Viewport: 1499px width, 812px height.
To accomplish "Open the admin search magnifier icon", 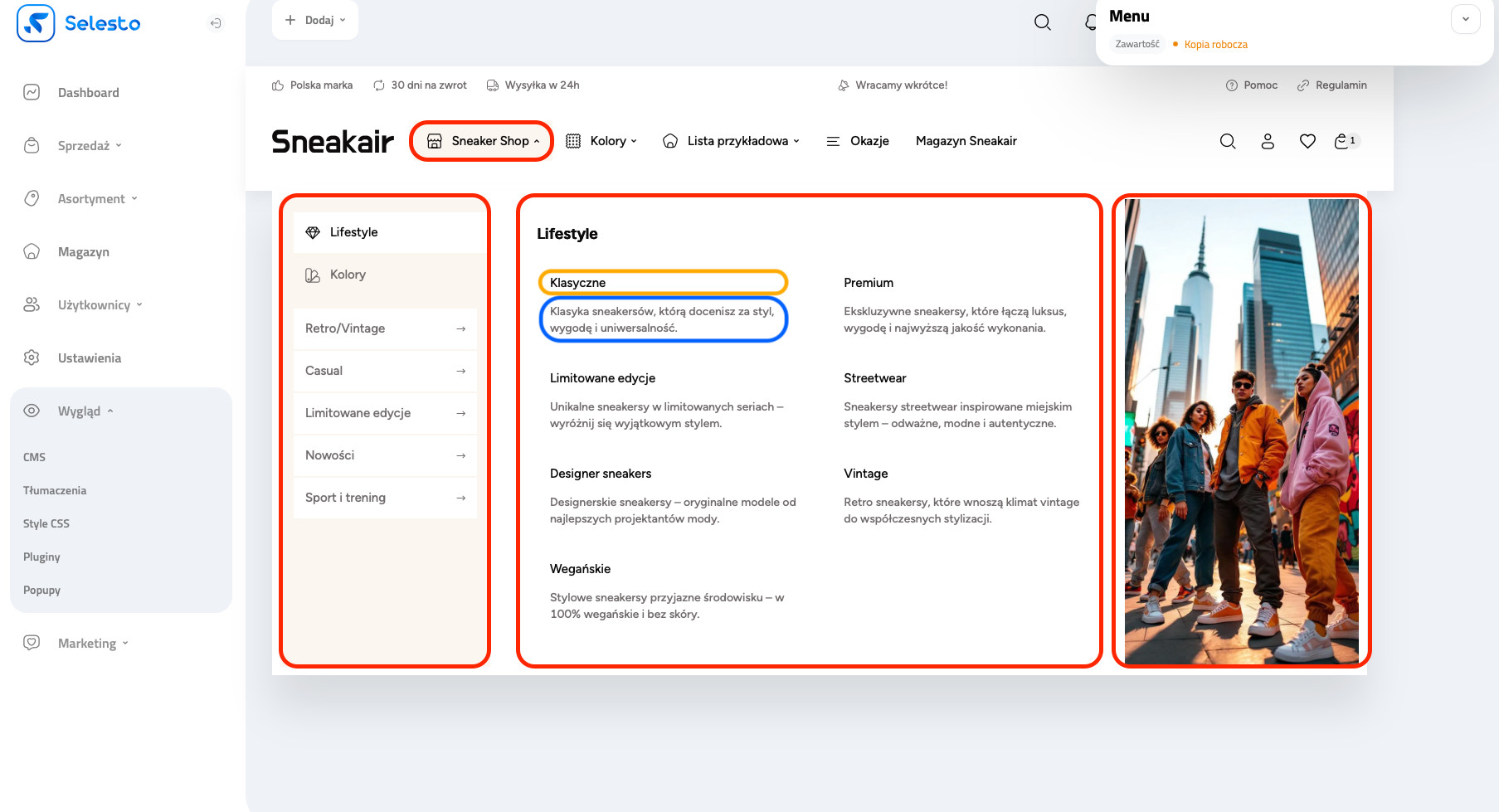I will tap(1043, 22).
